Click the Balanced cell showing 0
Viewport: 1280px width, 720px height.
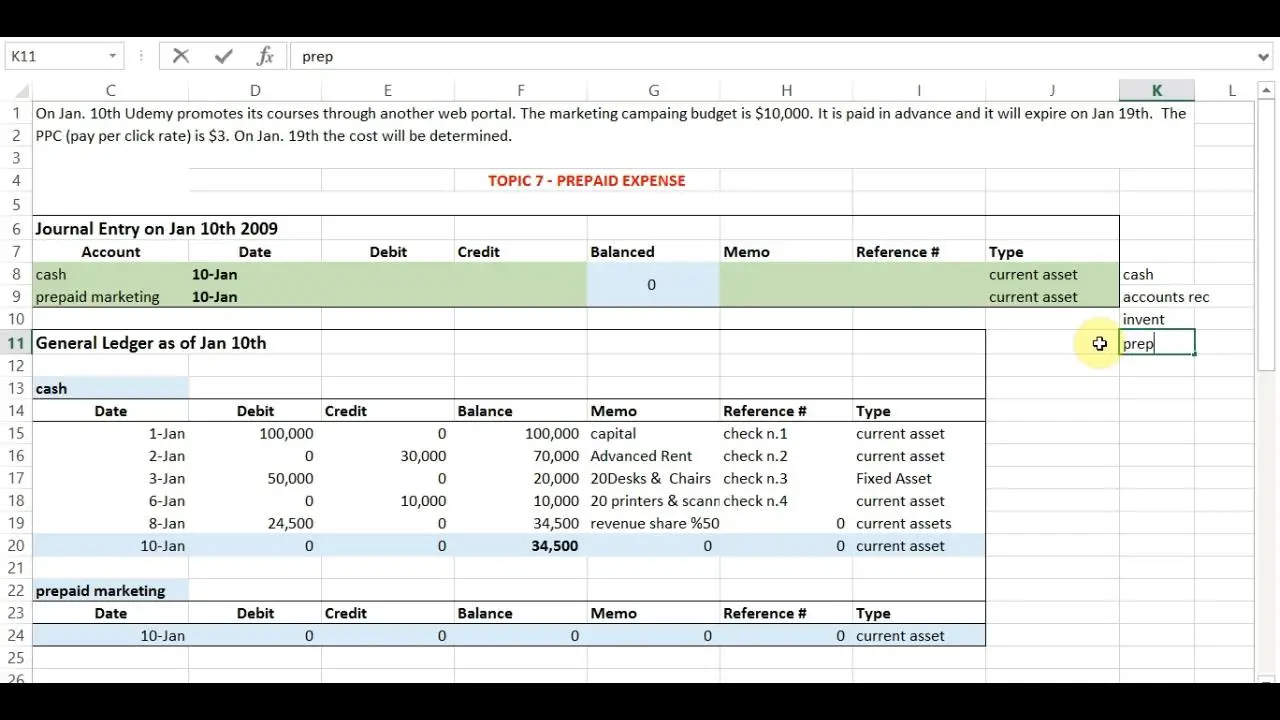click(653, 285)
